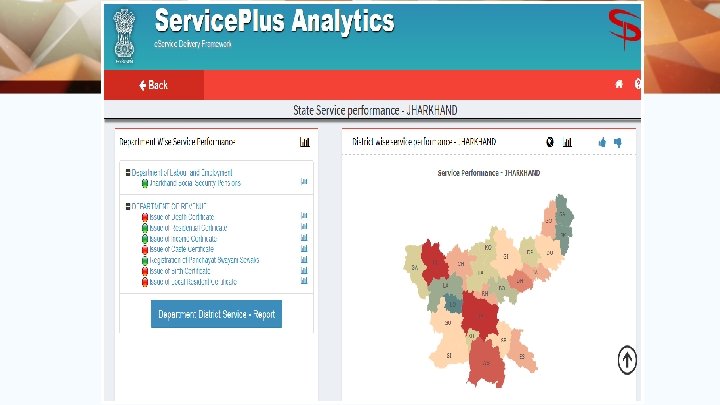Click red status light beside Issue of Caste Certificate
Screen dimensions: 720x405
[x=145, y=250]
